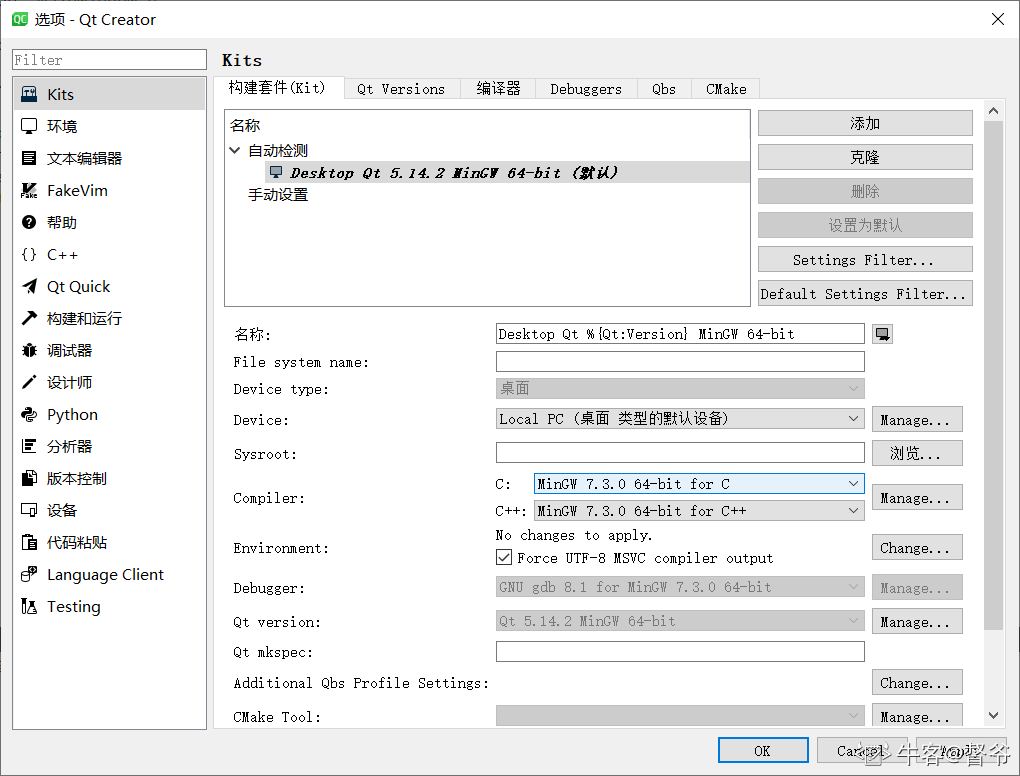Click the scroll-down arrow of Kits panel
This screenshot has width=1020, height=776.
pos(993,715)
